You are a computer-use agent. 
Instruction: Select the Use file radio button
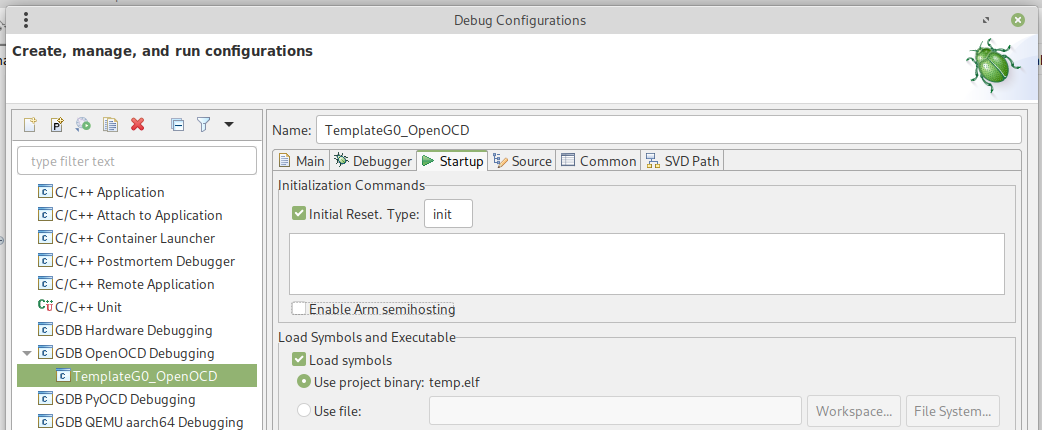click(x=304, y=410)
